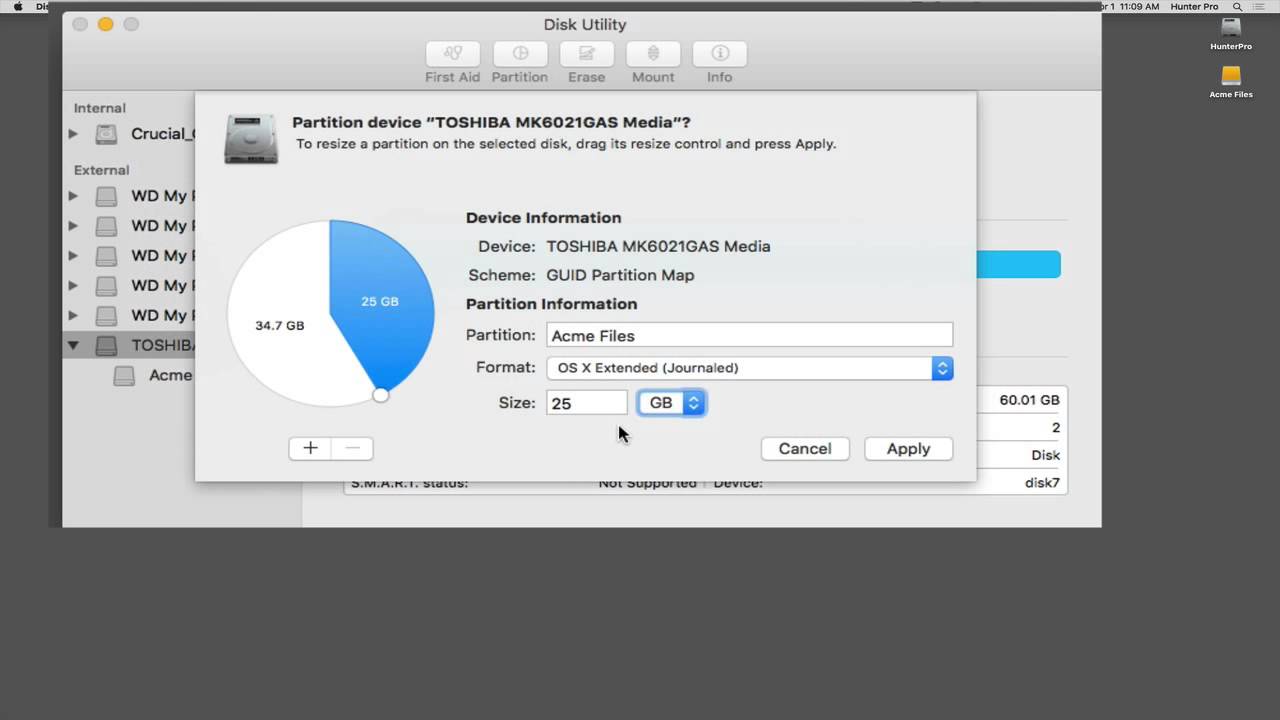This screenshot has height=720, width=1280.
Task: Click the Partition name field
Action: [749, 335]
